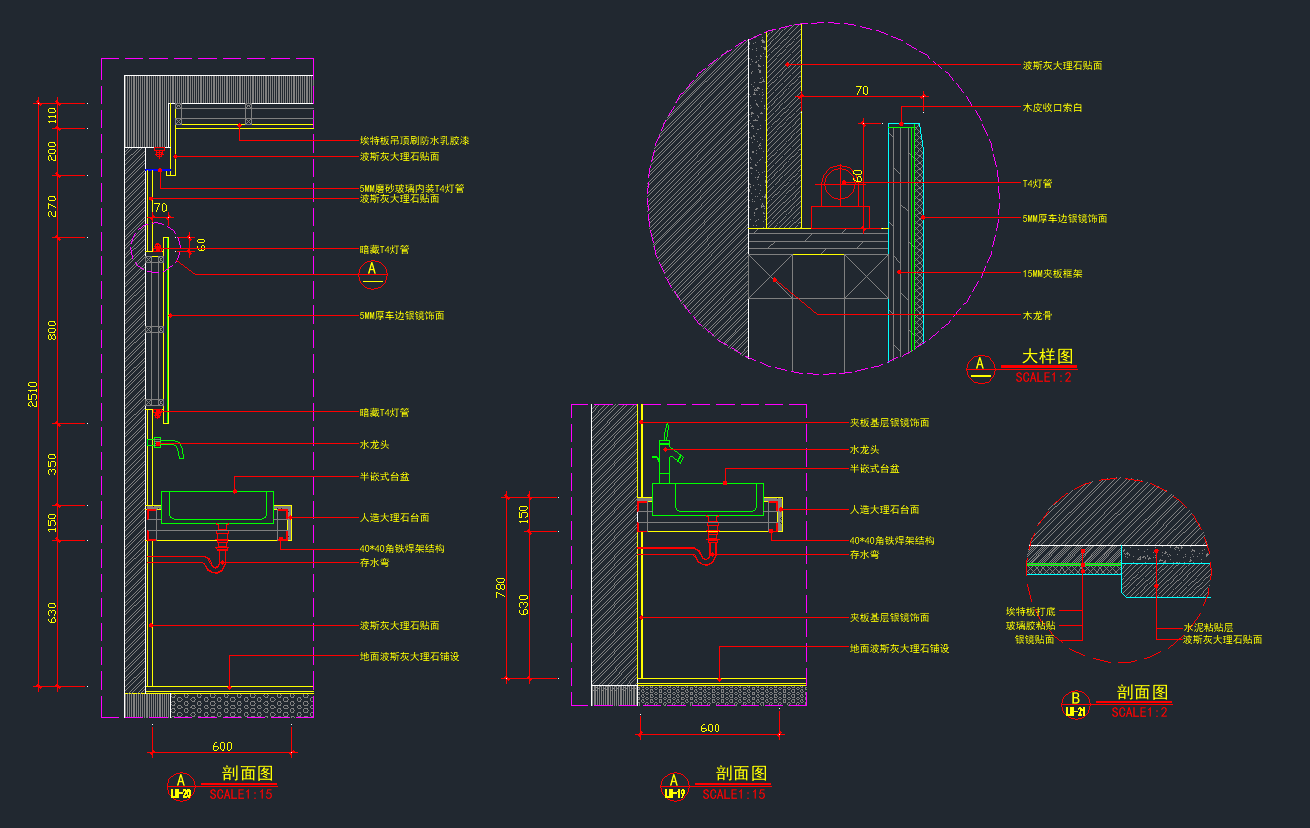Screen dimensions: 1310x828
Task: Select the 埃特板打底 label in section B
Action: pyautogui.click(x=1029, y=611)
